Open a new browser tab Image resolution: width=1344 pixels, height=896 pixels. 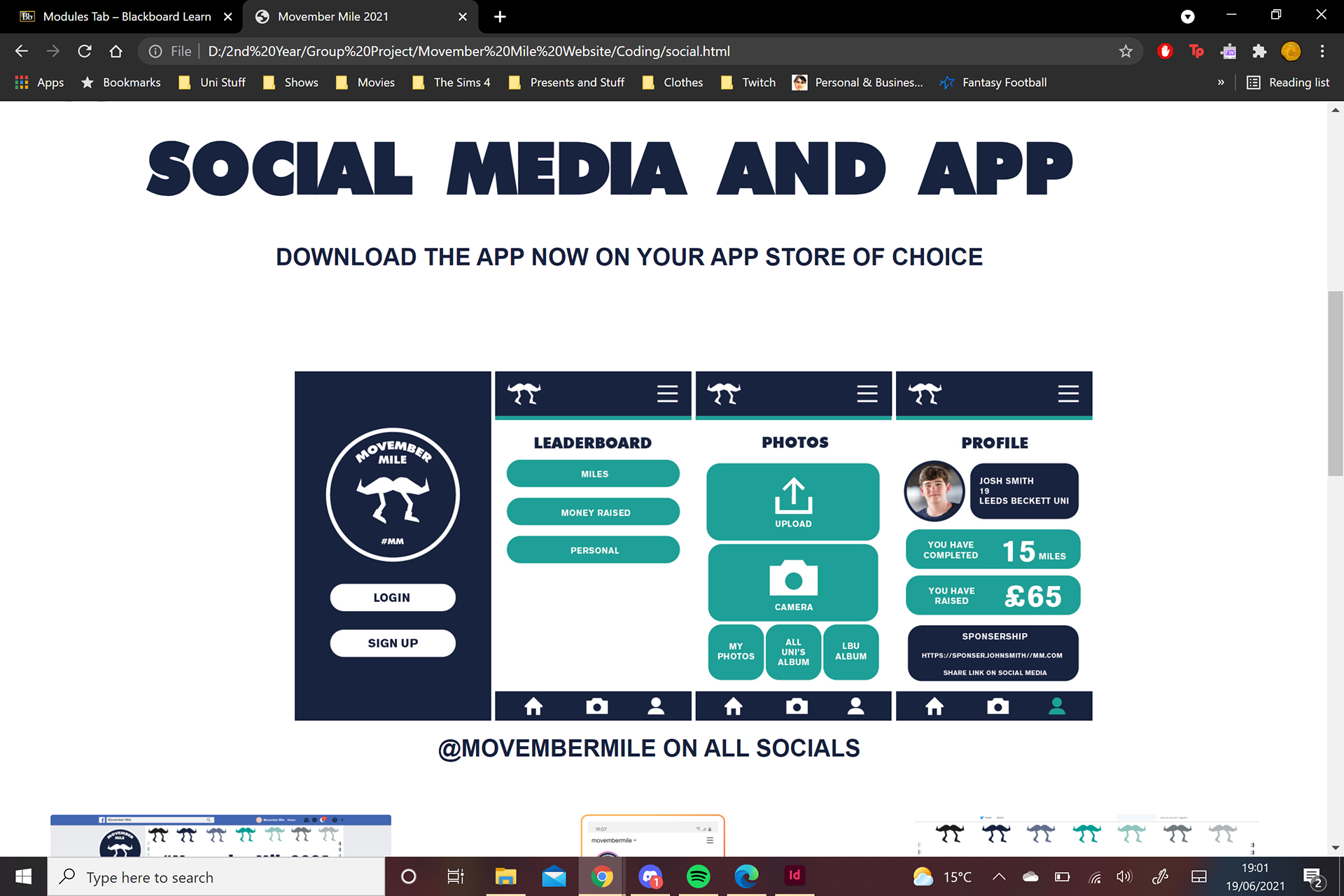[500, 17]
